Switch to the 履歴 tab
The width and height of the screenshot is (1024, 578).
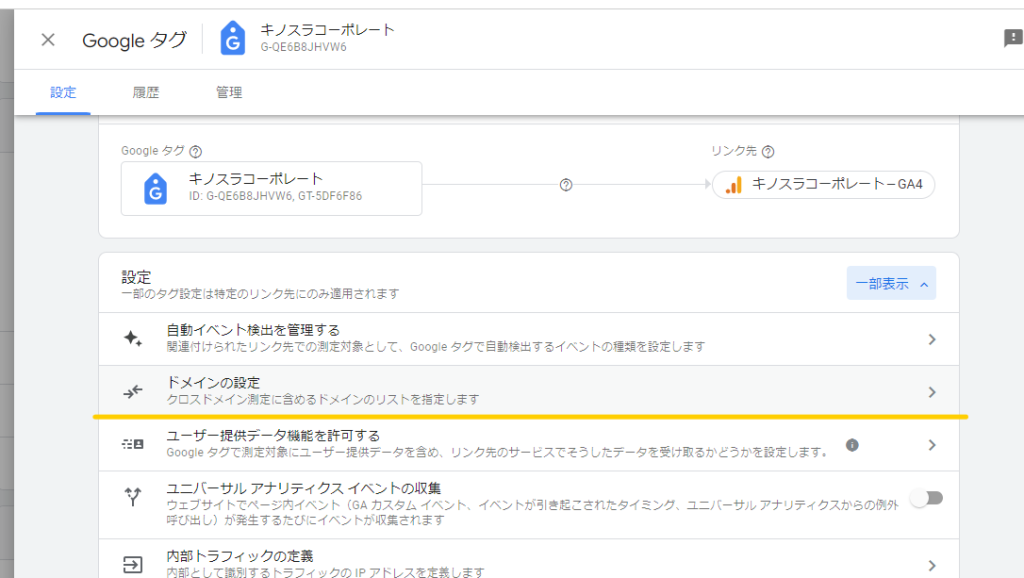click(146, 93)
